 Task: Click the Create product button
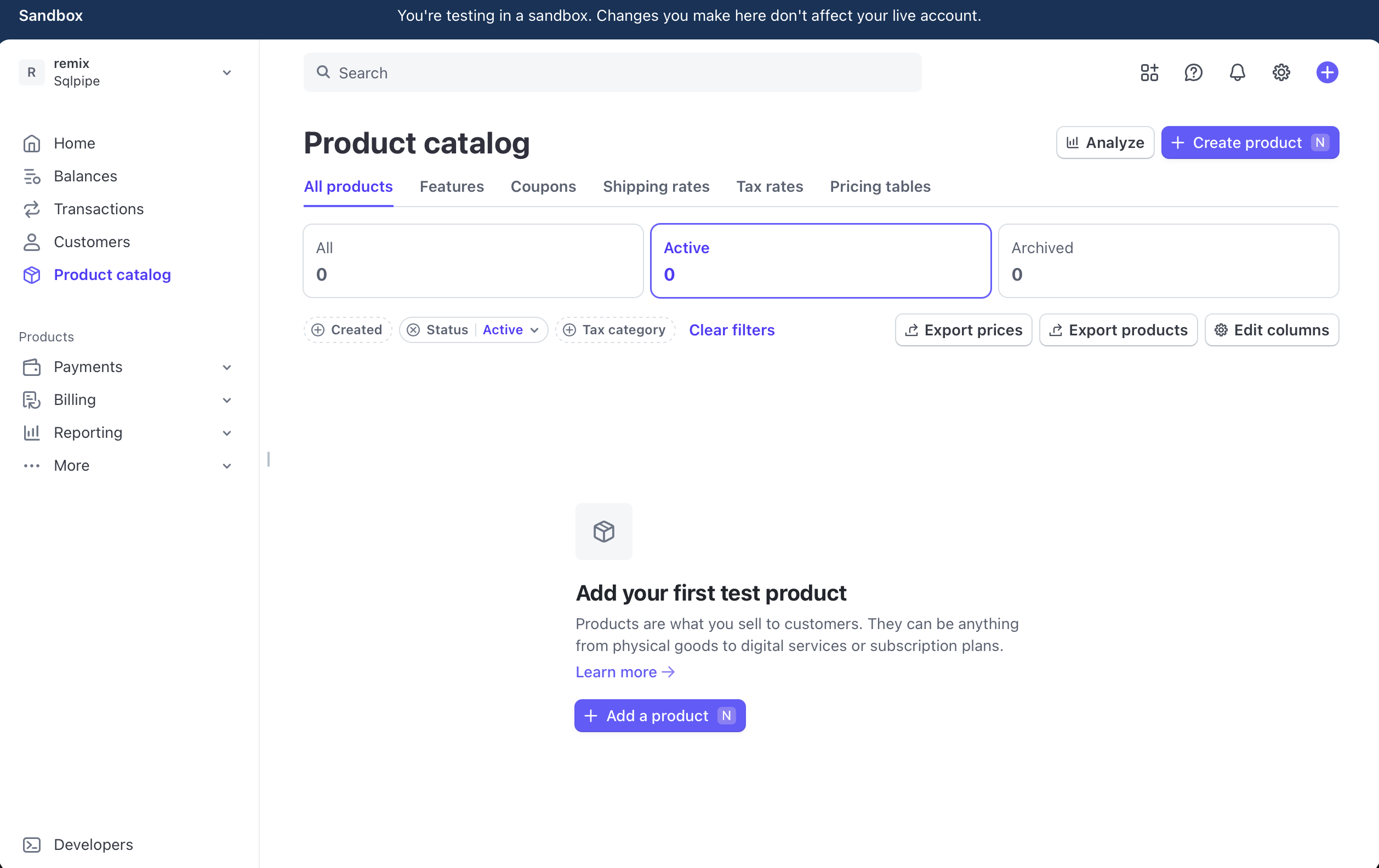(1250, 142)
